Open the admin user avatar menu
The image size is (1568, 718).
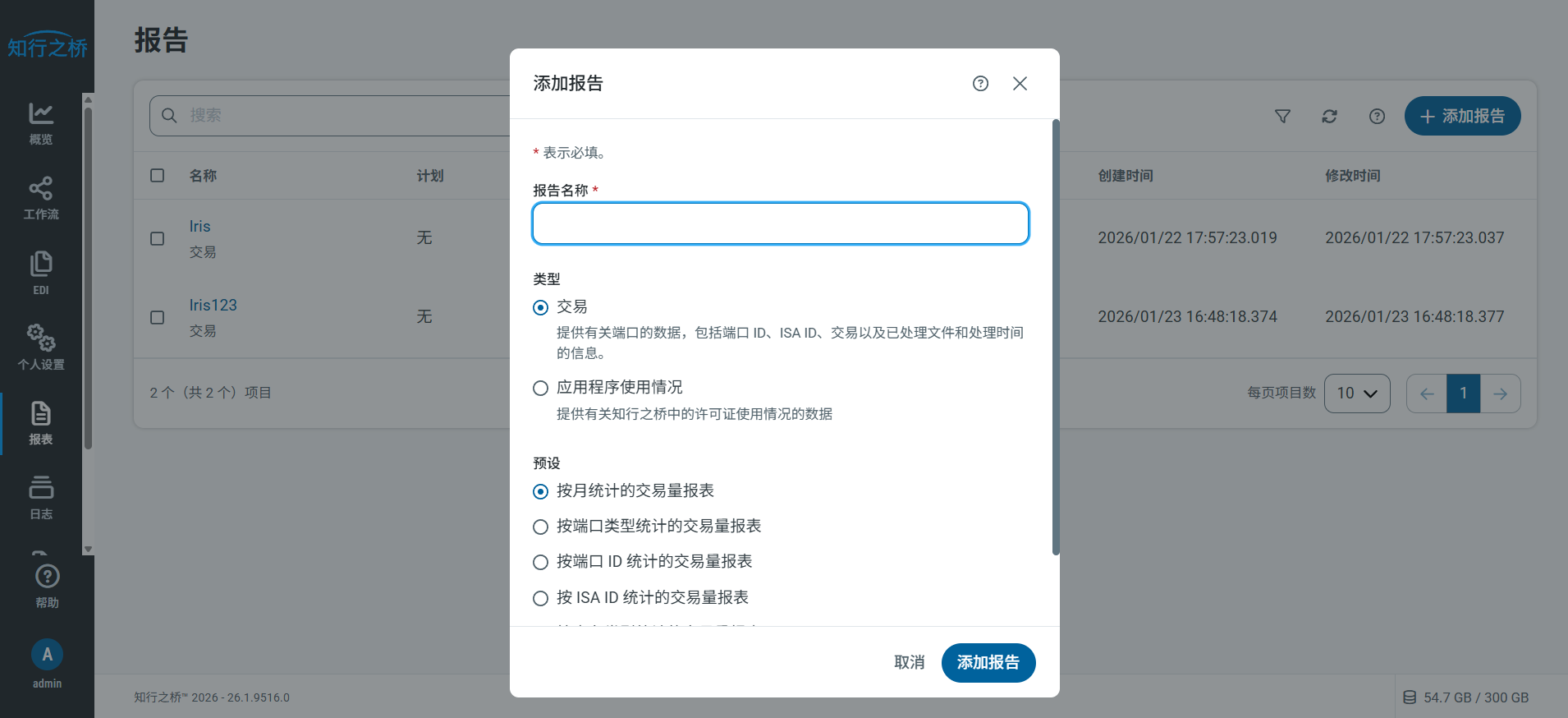coord(47,655)
